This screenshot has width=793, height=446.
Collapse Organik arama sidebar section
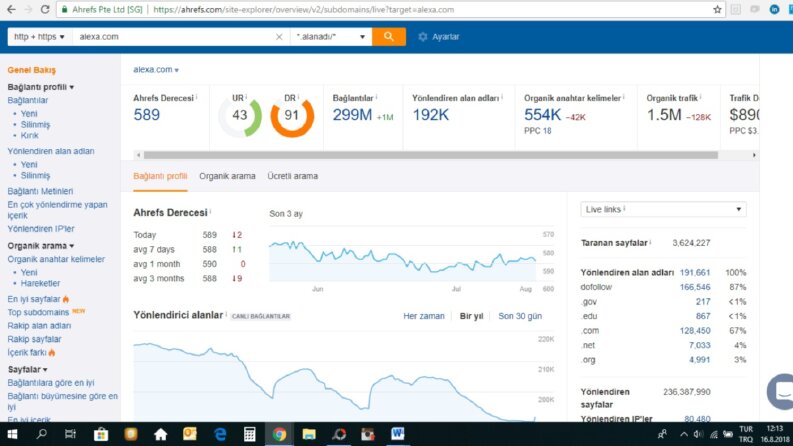pos(40,246)
